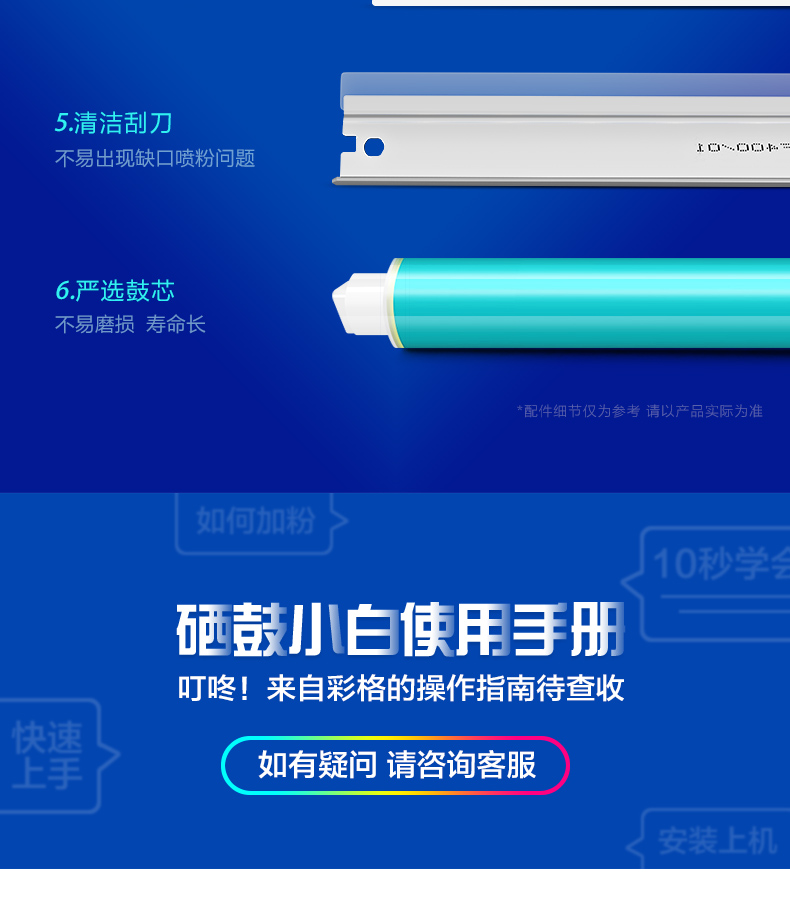This screenshot has height=911, width=790.
Task: Click the rainbow border of the customer service button
Action: (x=395, y=738)
